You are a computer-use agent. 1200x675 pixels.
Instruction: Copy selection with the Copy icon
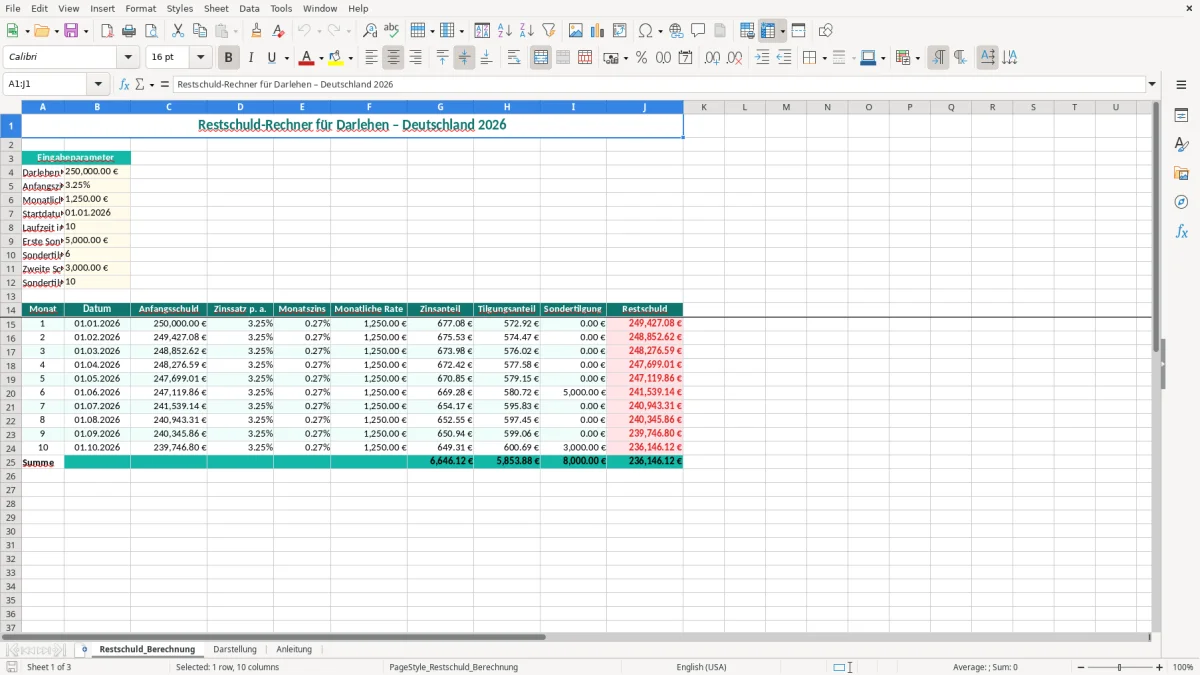pos(199,31)
